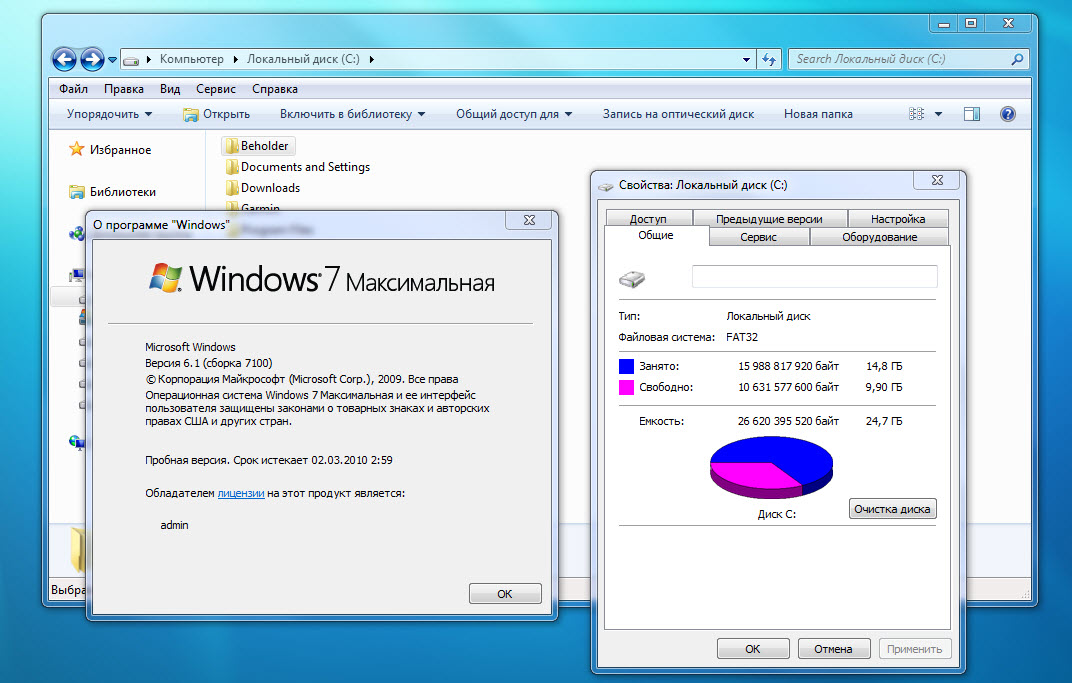Open the help question mark icon

(1007, 114)
